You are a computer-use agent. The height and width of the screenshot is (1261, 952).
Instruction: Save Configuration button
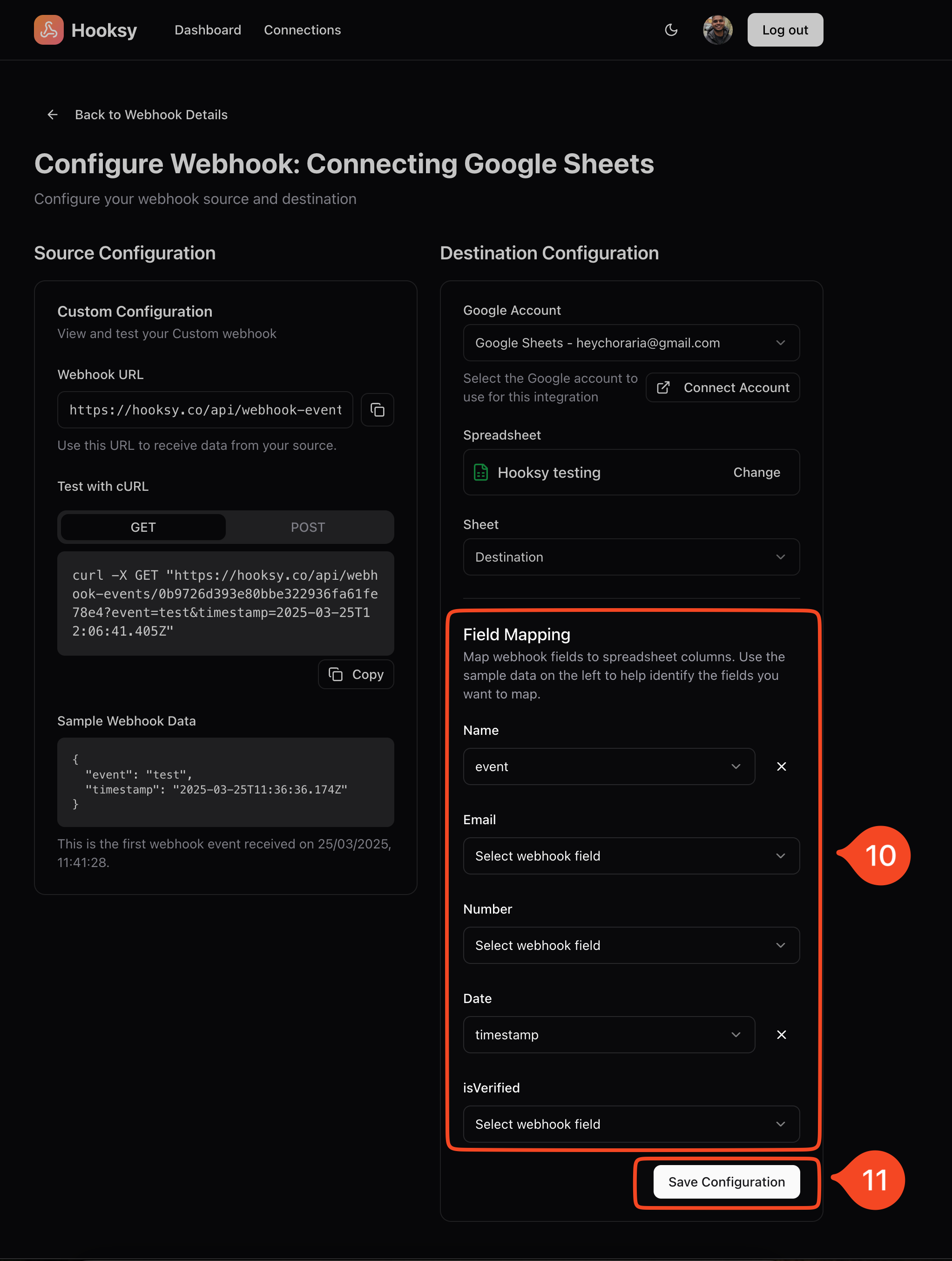(x=726, y=1182)
